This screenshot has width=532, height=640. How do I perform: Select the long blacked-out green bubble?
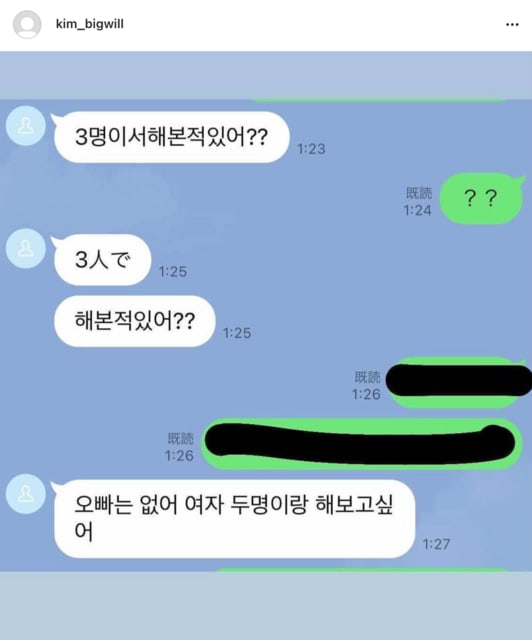(x=363, y=443)
